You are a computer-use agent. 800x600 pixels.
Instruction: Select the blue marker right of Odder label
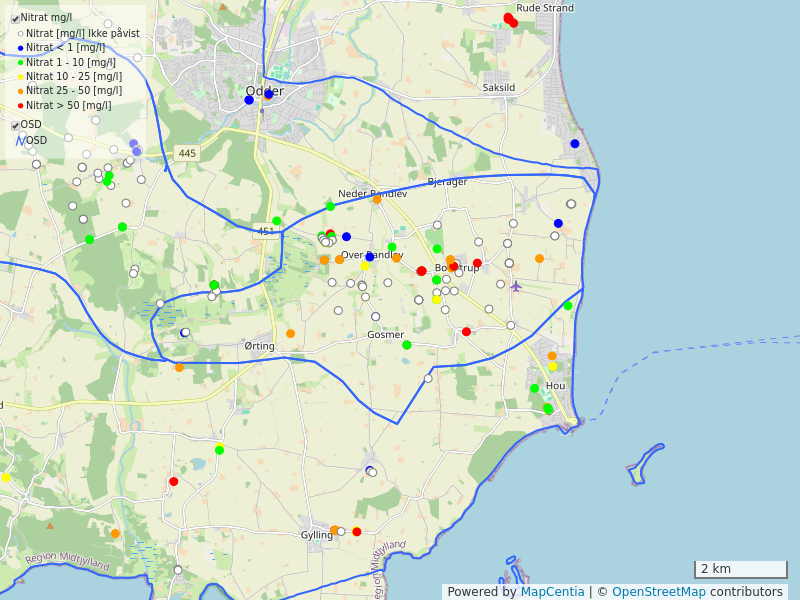click(268, 94)
